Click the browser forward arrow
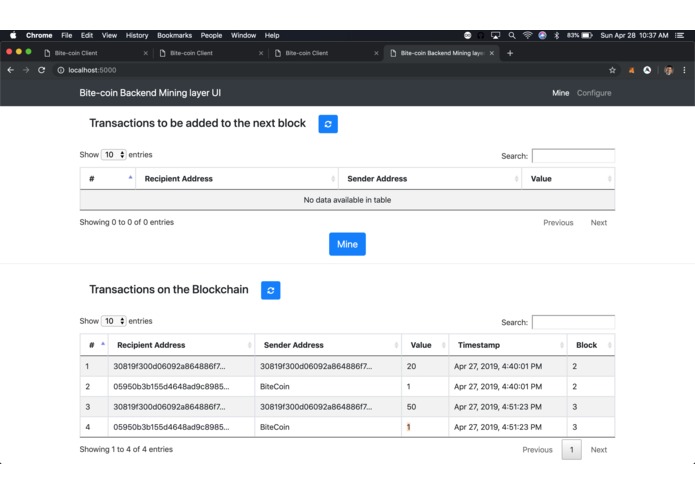 (26, 70)
